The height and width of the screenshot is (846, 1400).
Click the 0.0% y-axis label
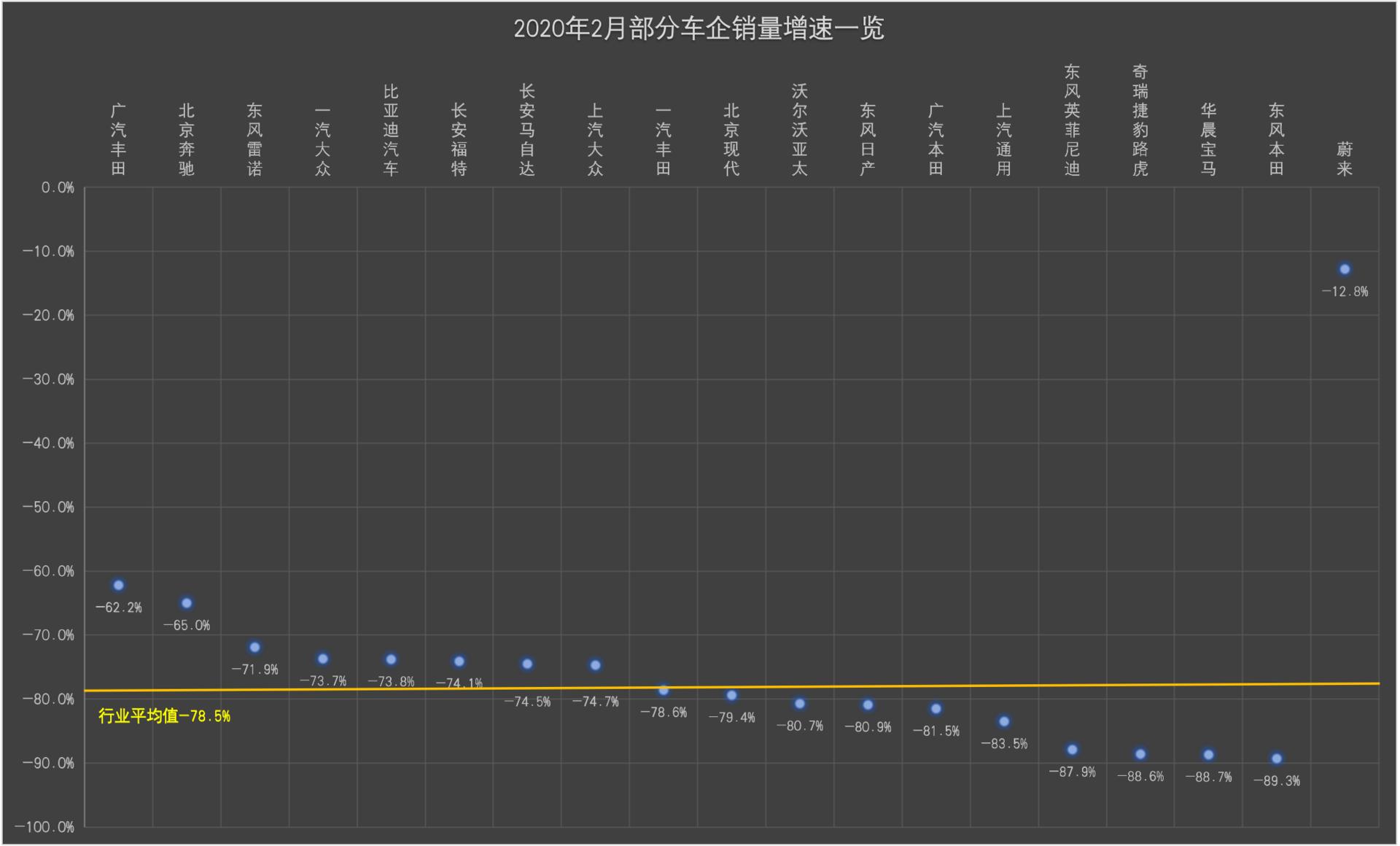[57, 187]
